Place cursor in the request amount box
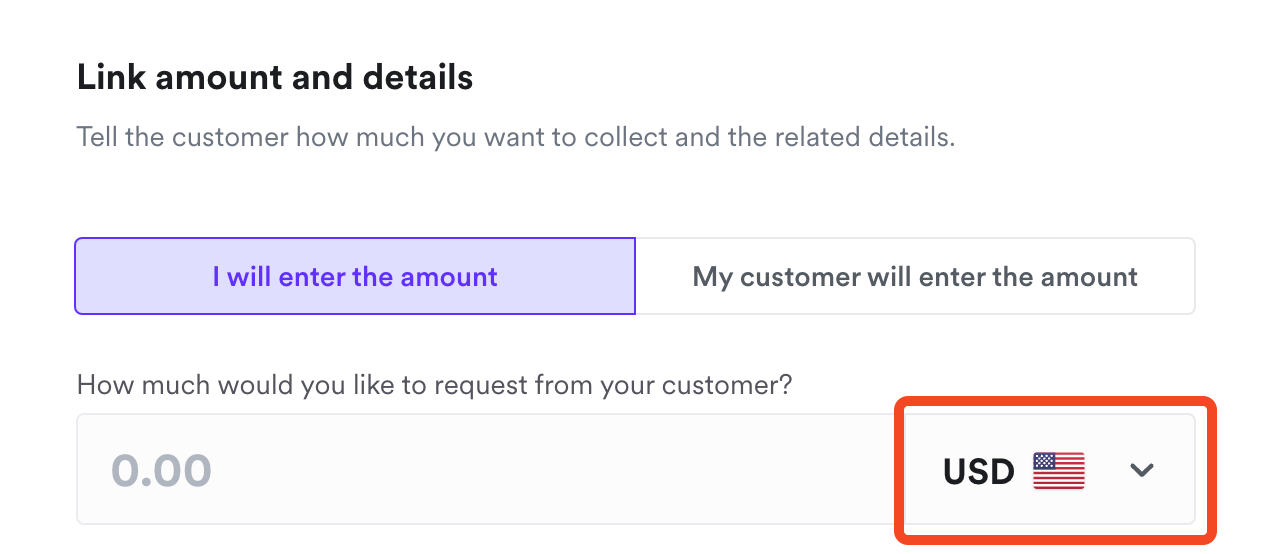 490,470
